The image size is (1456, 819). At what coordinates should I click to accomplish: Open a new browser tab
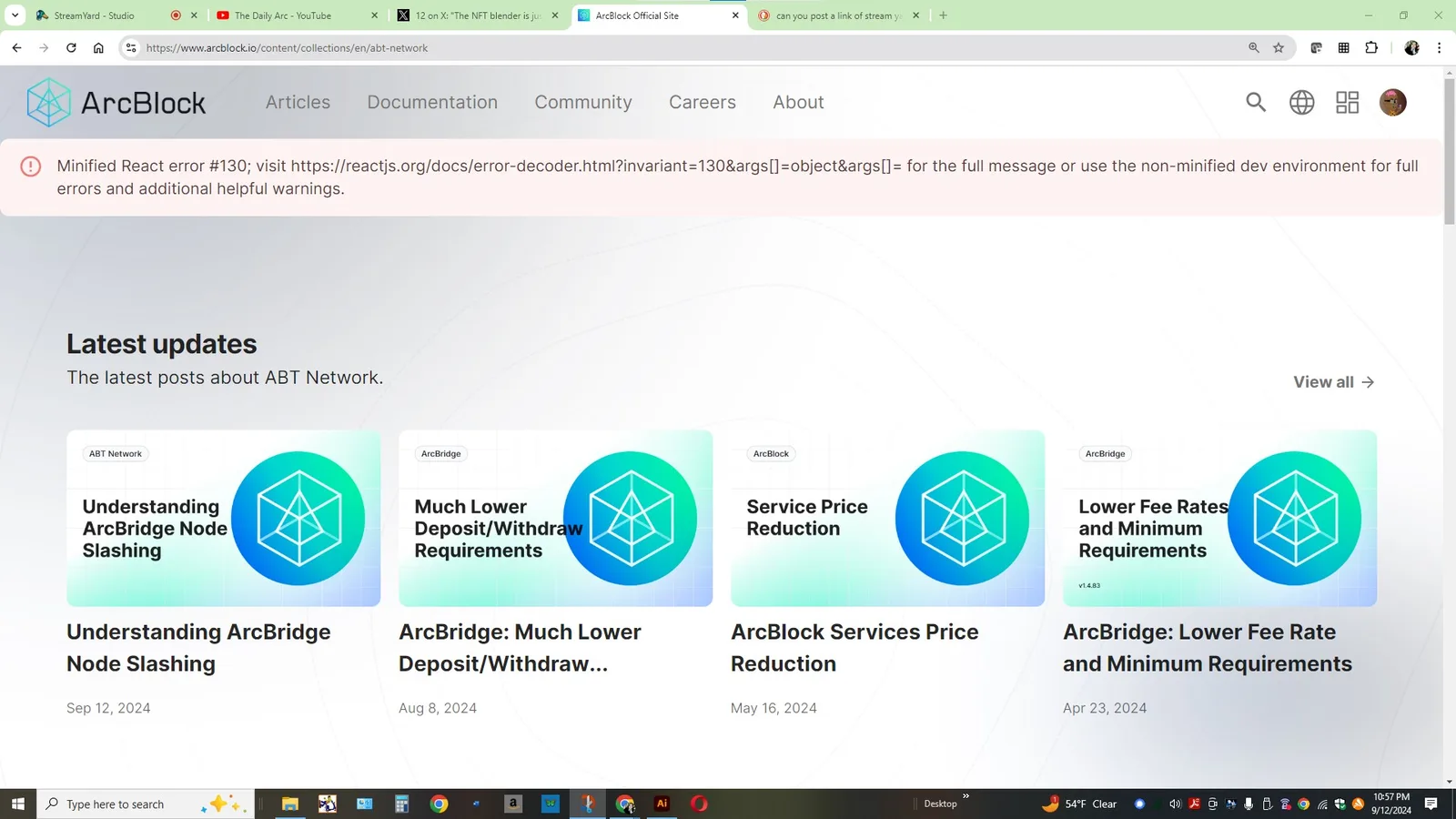tap(943, 15)
